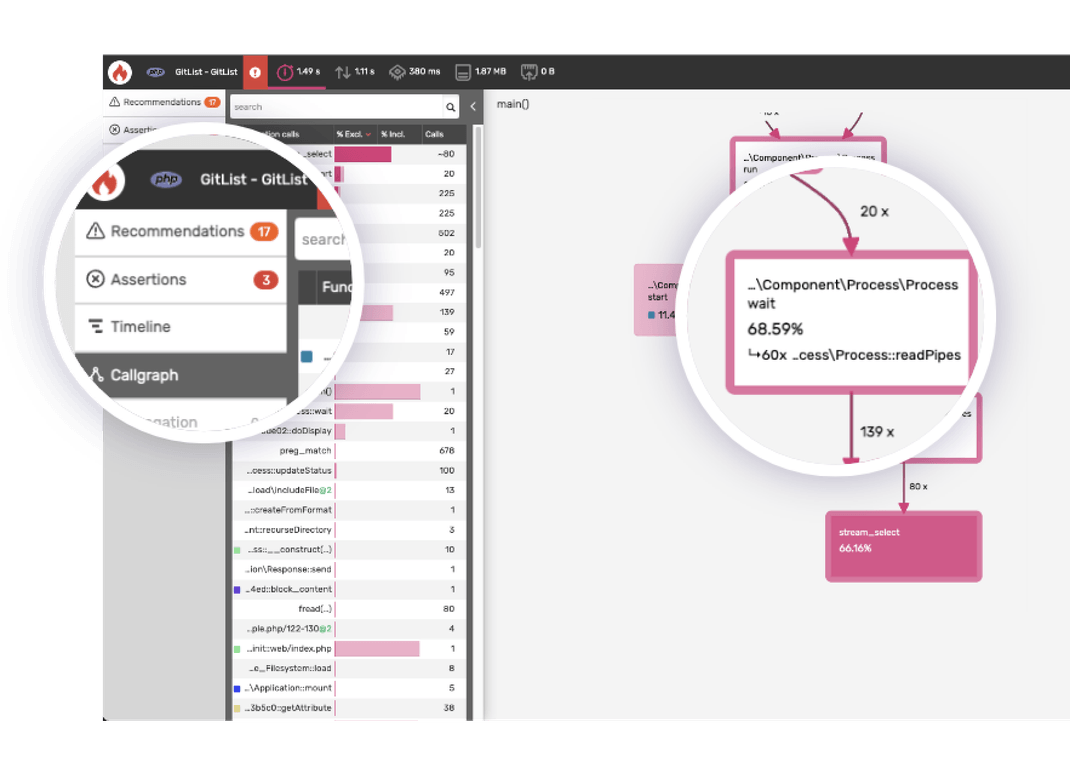1070x763 pixels.
Task: Select the ::doDisplay row
Action: point(349,431)
